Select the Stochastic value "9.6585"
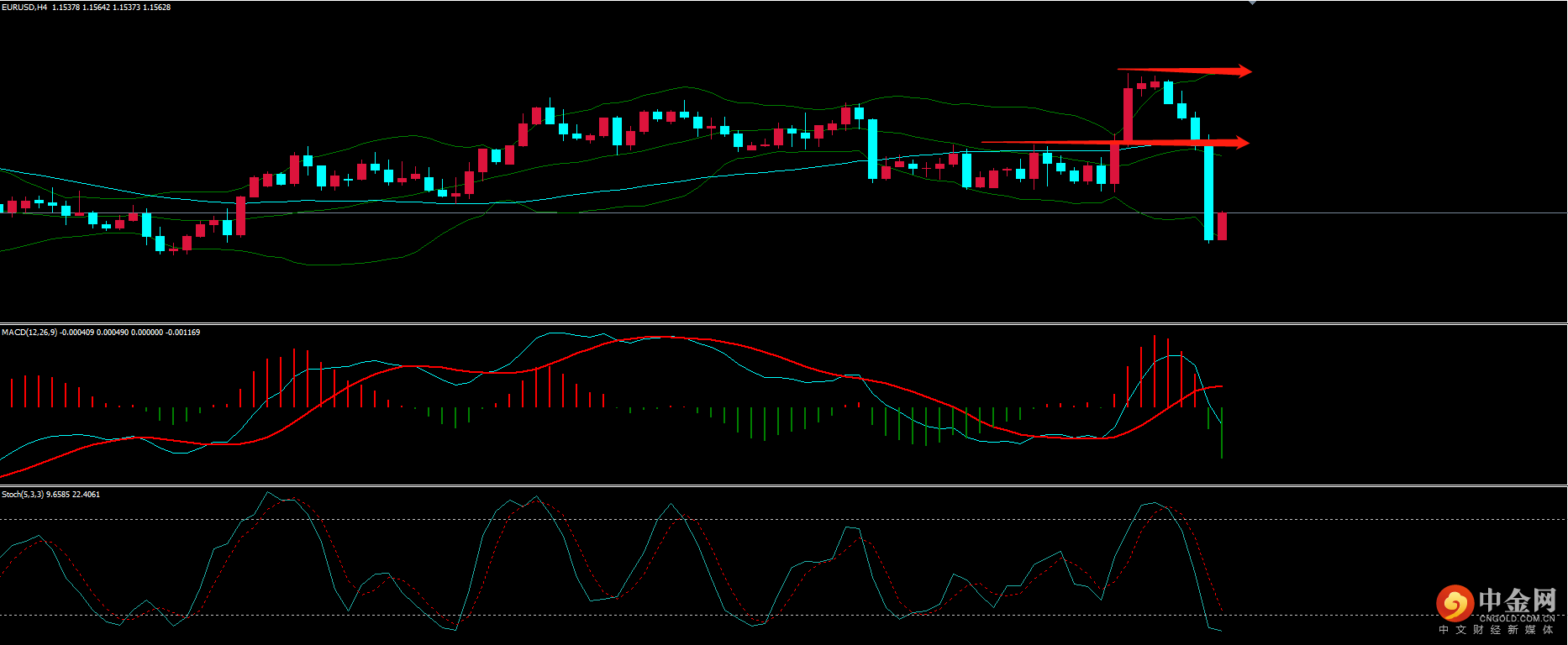Image resolution: width=1568 pixels, height=645 pixels. (x=58, y=495)
